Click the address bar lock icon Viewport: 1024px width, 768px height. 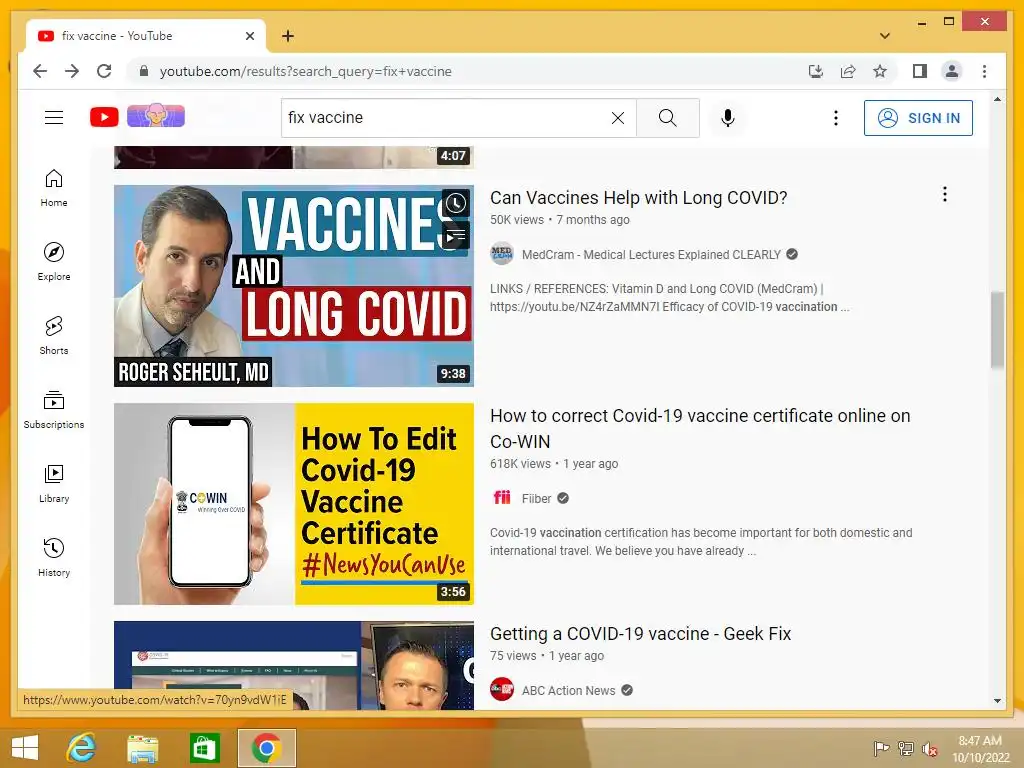(144, 71)
